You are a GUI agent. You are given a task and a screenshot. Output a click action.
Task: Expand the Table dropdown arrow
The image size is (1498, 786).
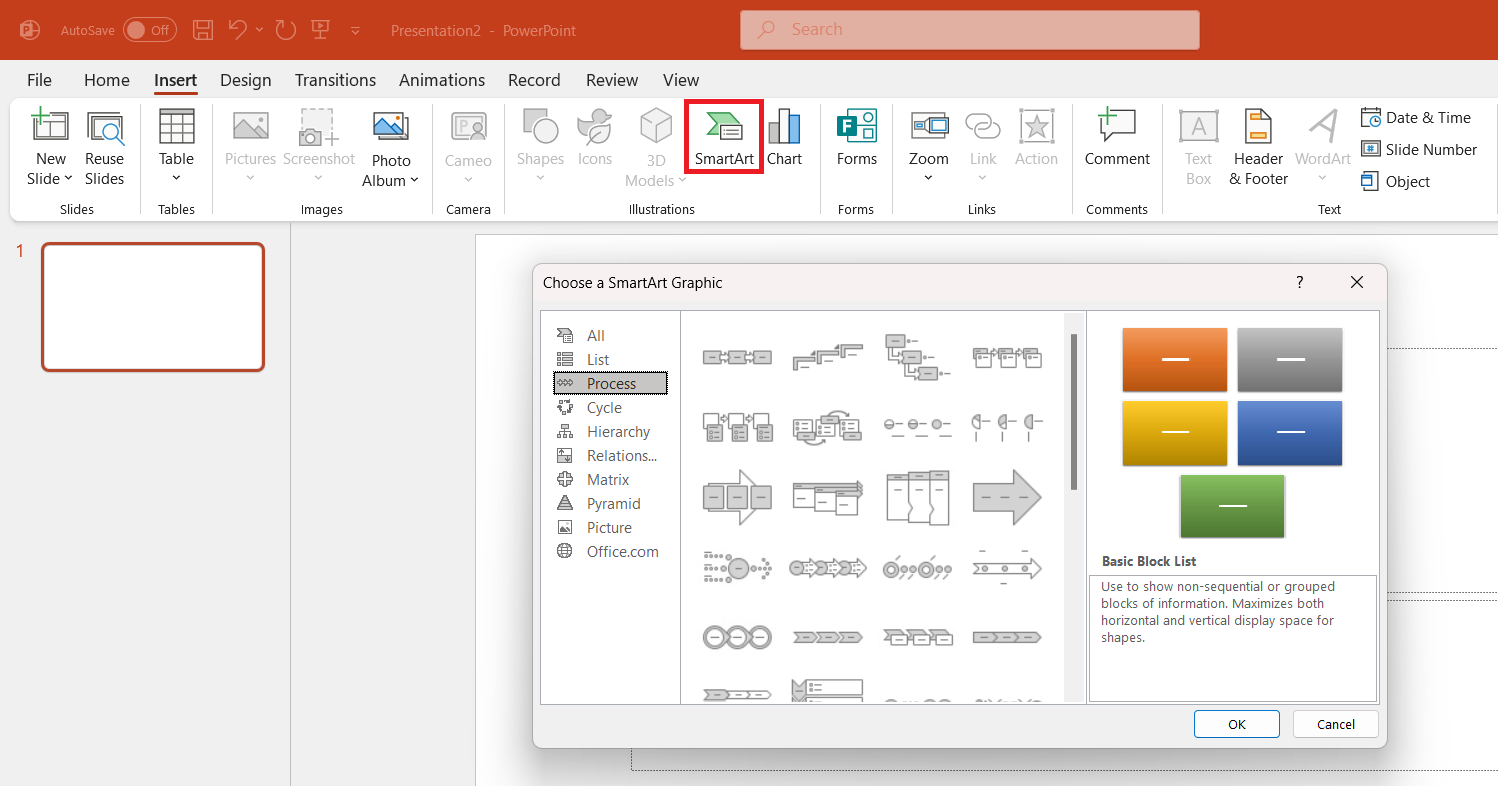[176, 179]
